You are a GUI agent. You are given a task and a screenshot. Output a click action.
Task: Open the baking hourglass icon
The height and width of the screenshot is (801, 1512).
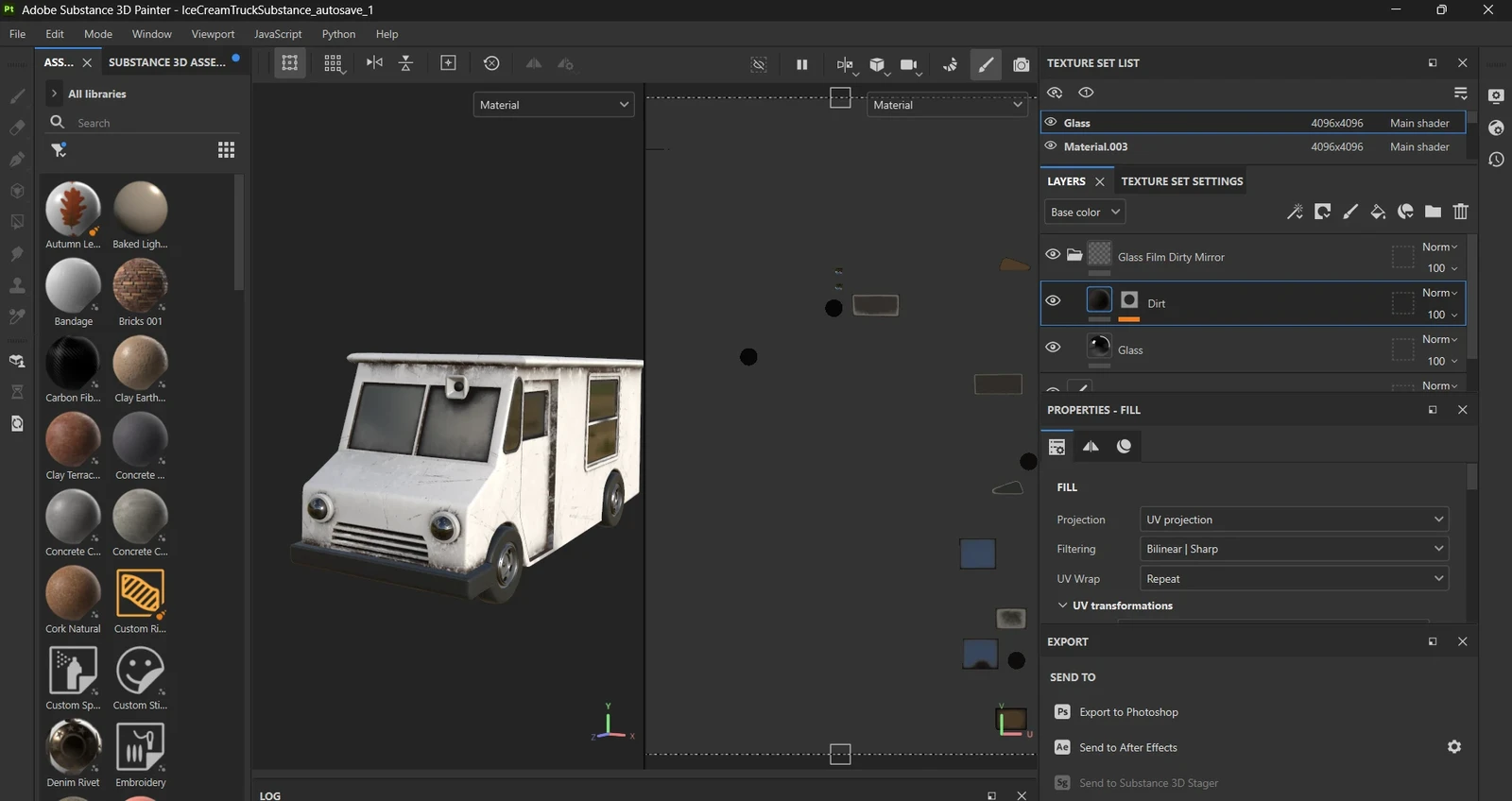tap(17, 392)
